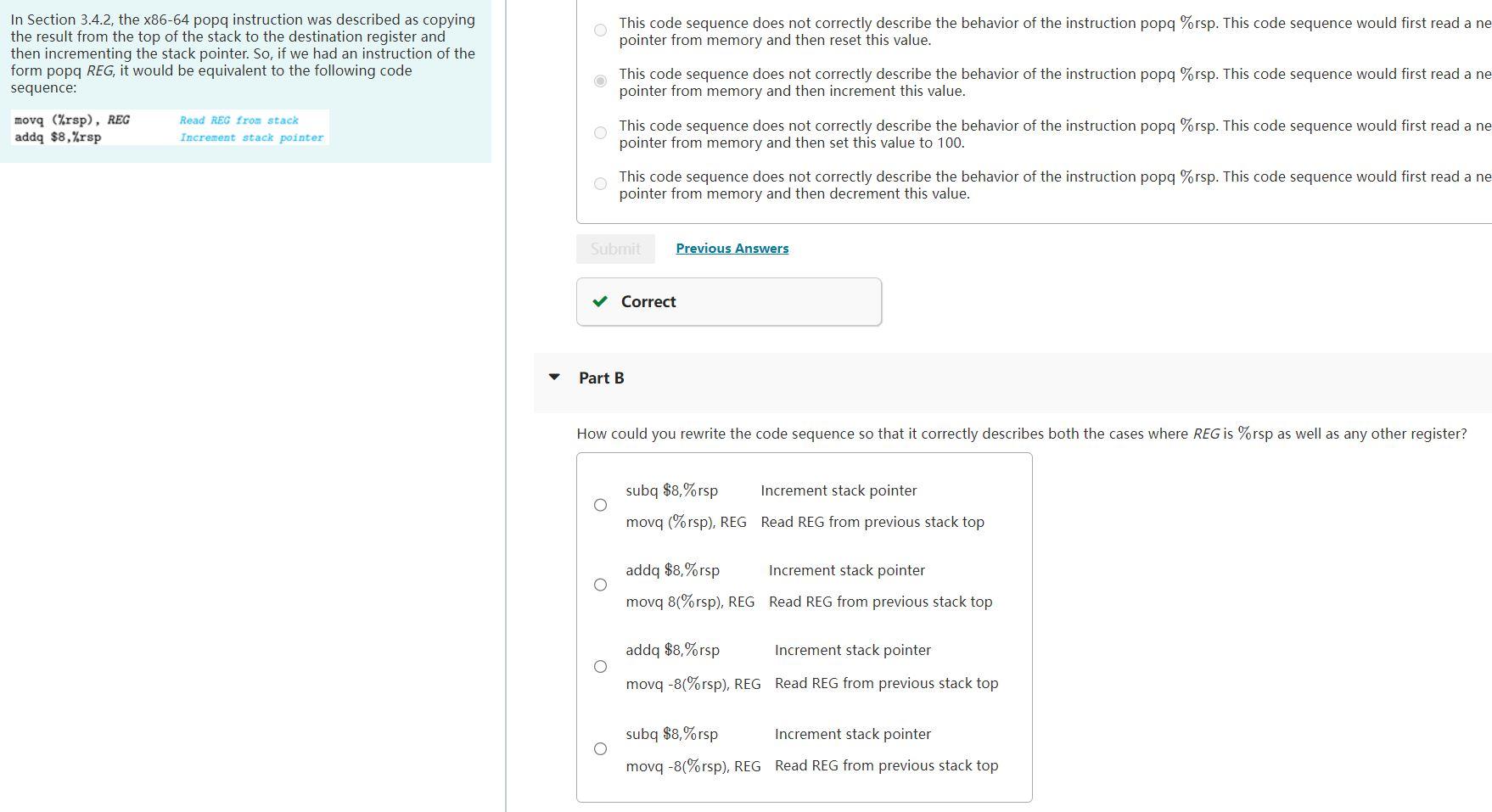The height and width of the screenshot is (812, 1492).
Task: Choose the addq $8,%rsp then movq -8(%rsp),REG answer
Action: point(600,665)
